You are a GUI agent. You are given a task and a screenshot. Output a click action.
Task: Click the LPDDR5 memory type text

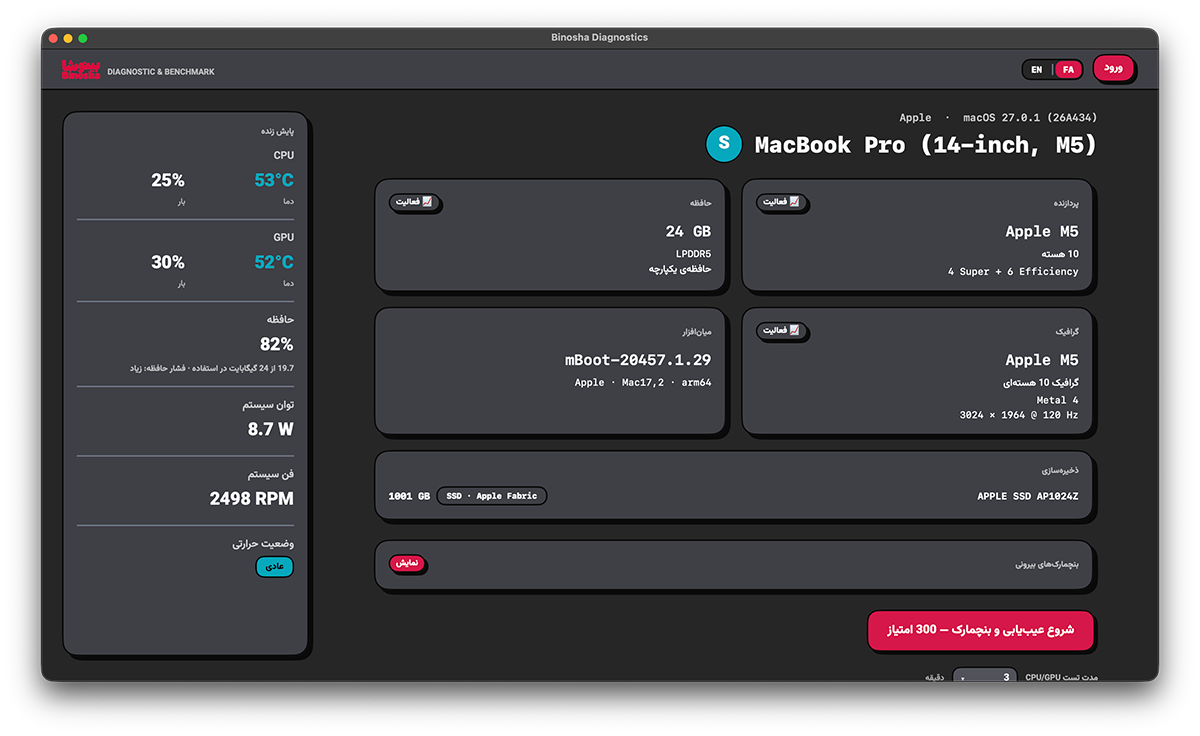tap(693, 255)
